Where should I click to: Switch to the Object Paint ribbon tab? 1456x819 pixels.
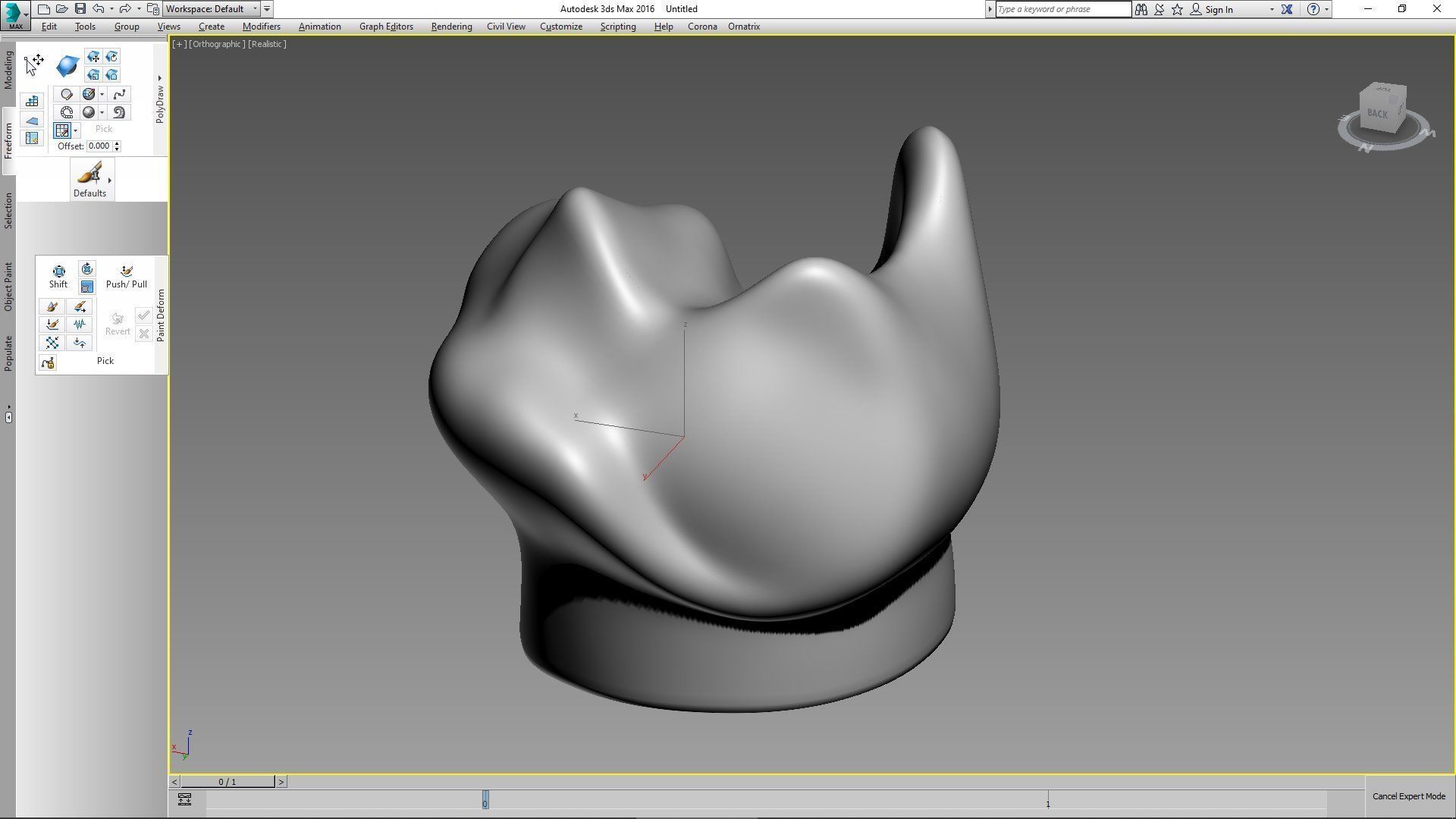[8, 287]
